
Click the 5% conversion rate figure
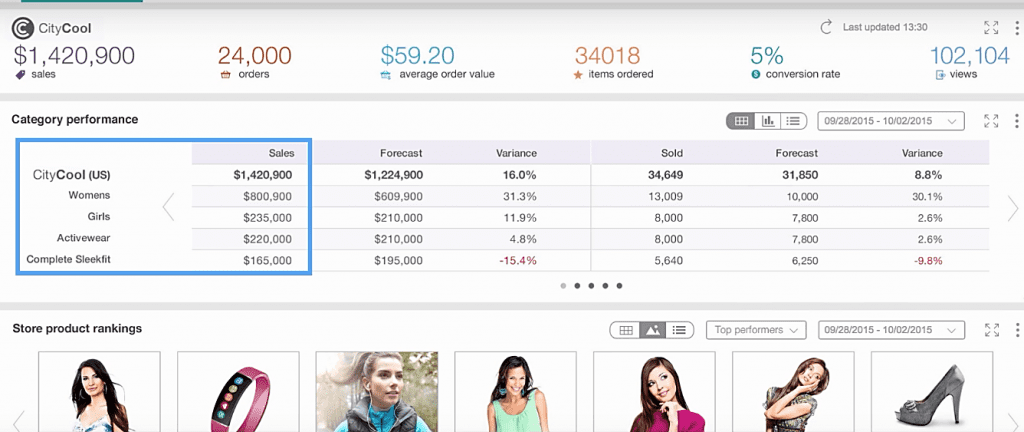[767, 55]
